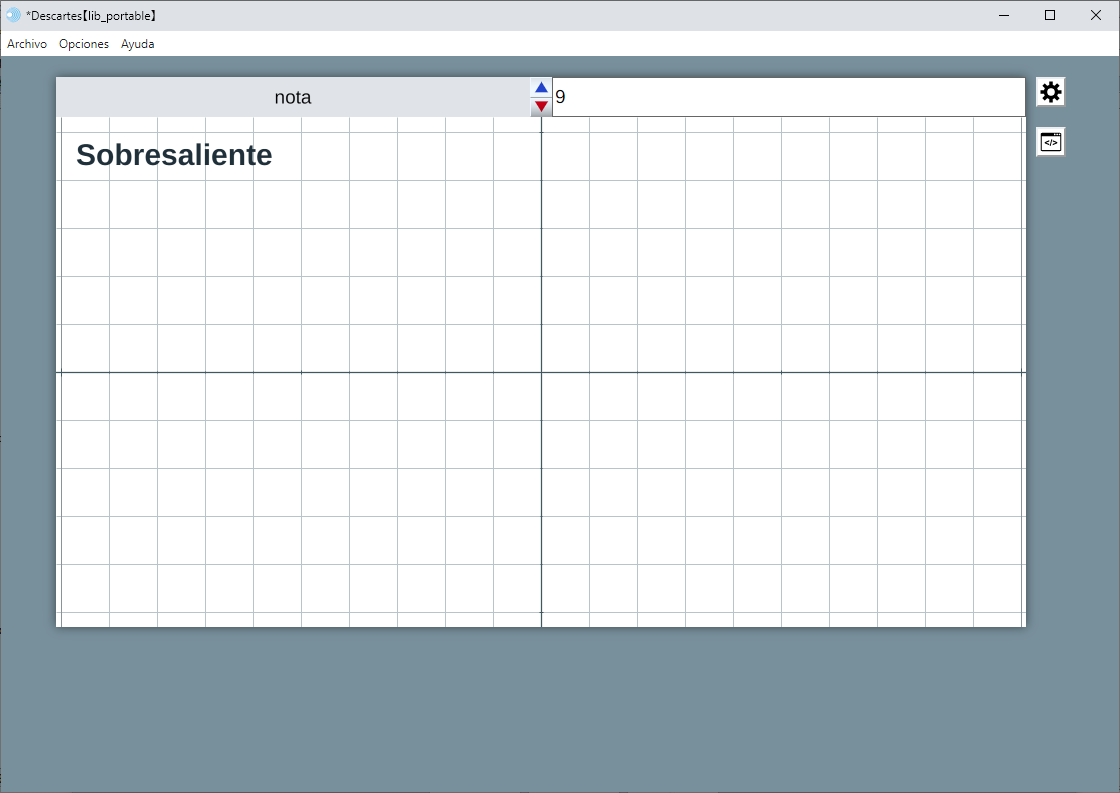Click the origin where the axes intersect
Screen dimensions: 1120x793
pyautogui.click(x=541, y=372)
